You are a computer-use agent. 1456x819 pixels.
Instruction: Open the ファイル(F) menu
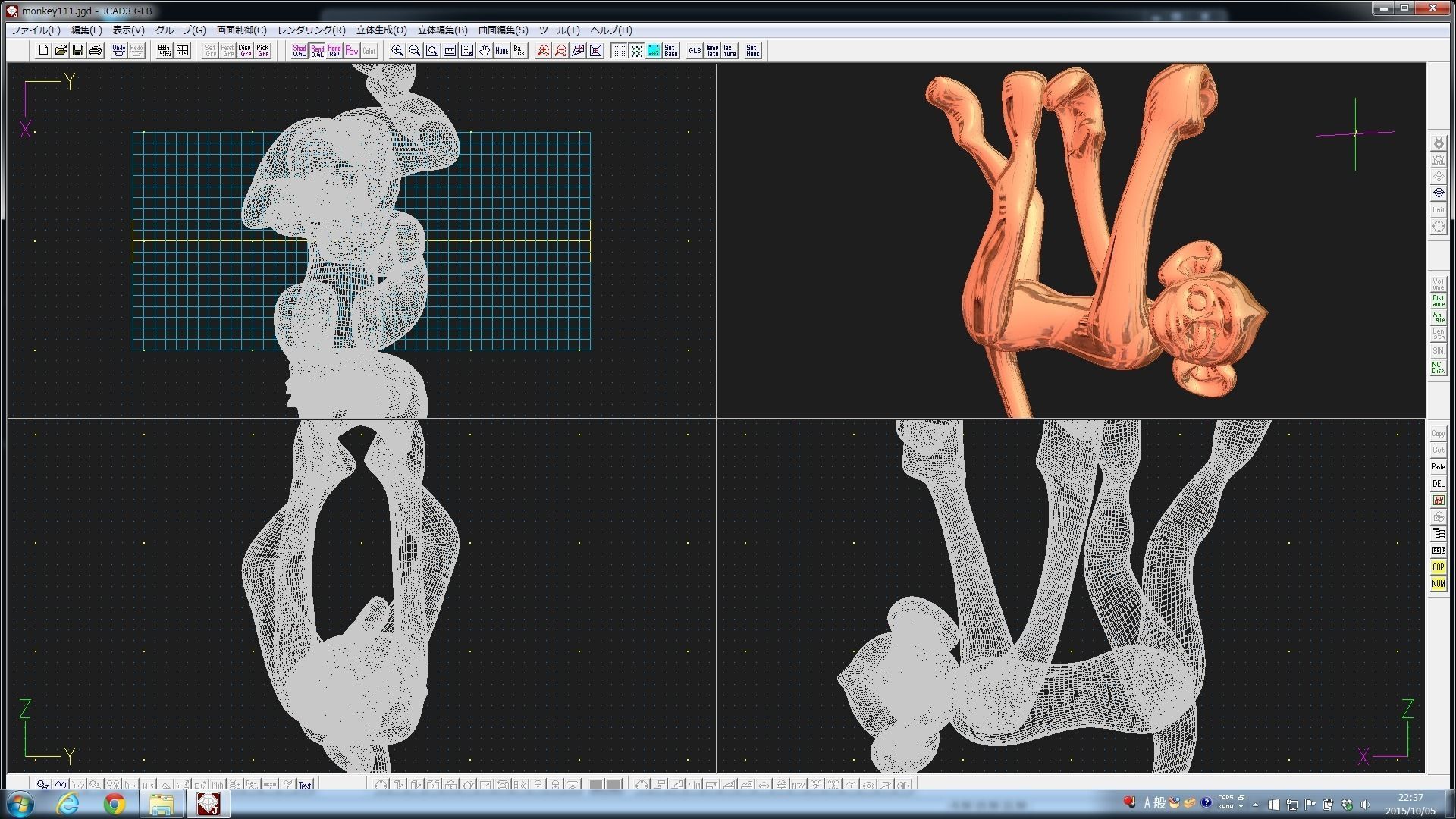(x=36, y=30)
